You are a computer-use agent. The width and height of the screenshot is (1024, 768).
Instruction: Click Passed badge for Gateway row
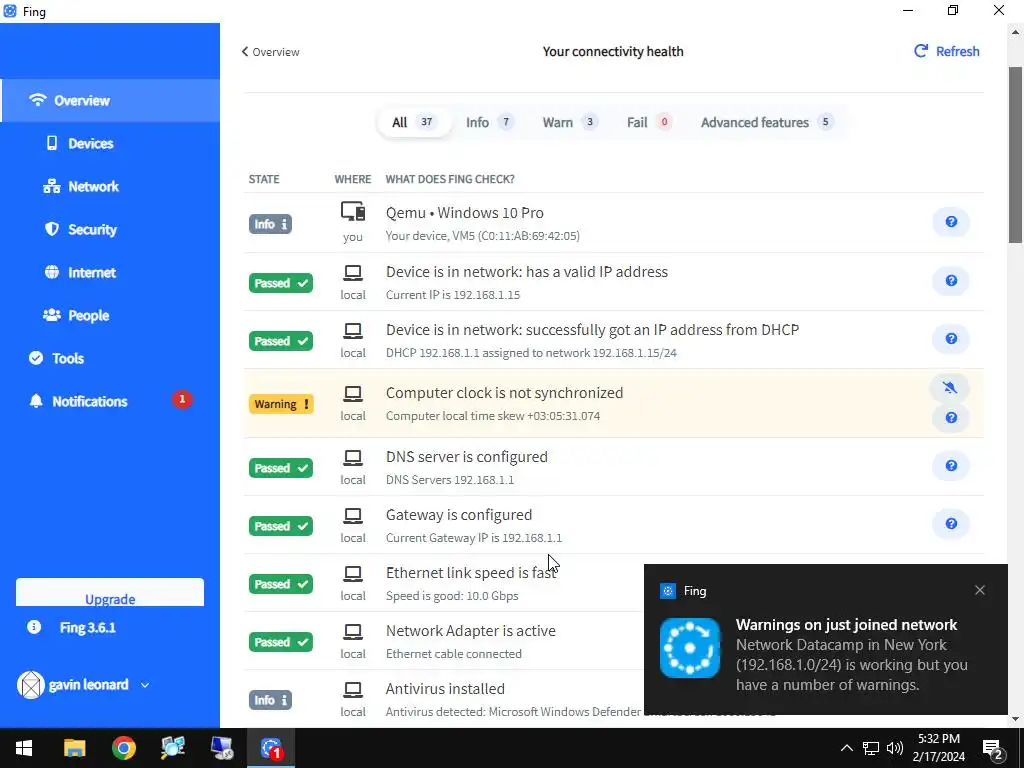click(281, 526)
